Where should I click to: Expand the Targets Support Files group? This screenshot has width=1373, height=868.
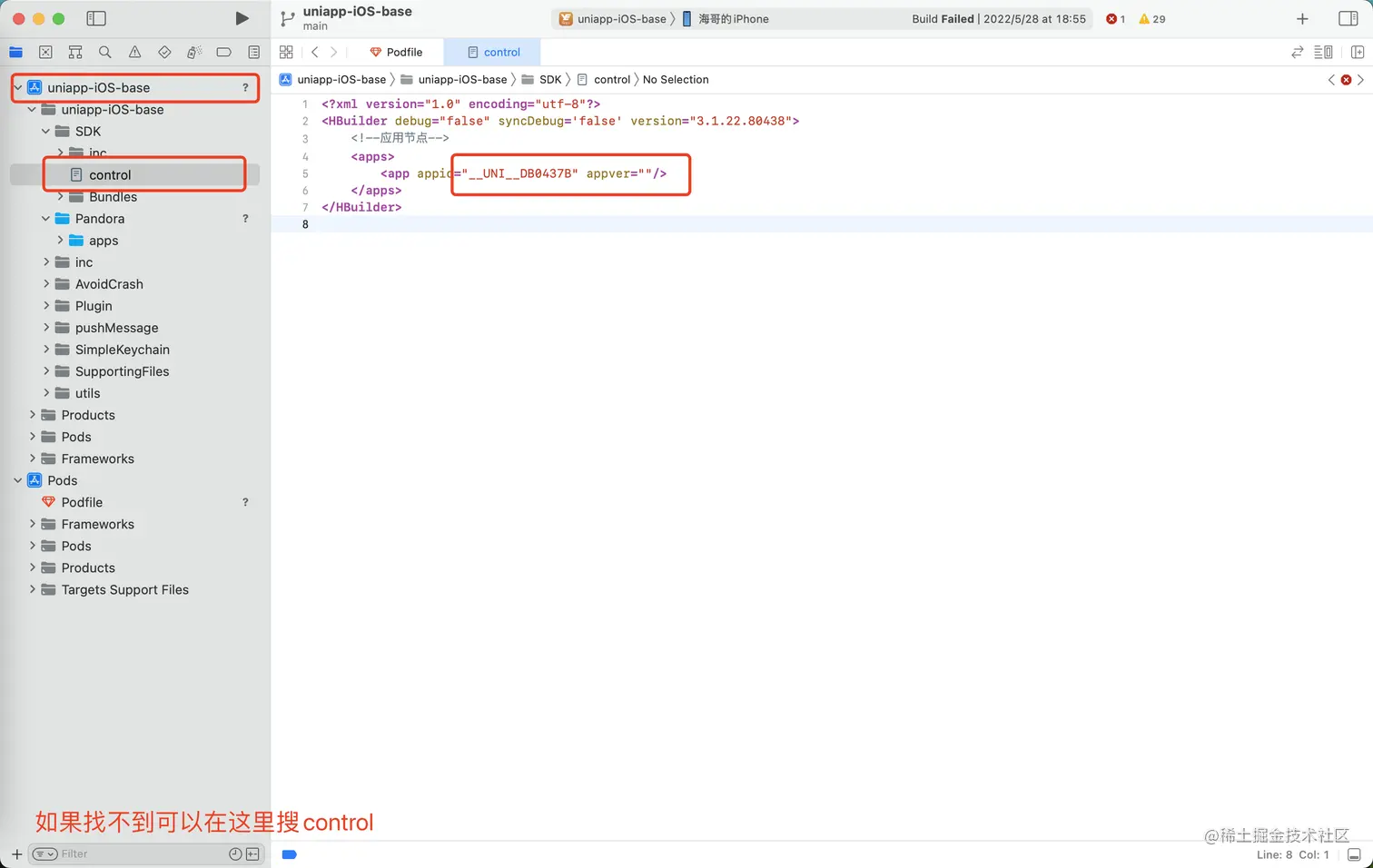[32, 589]
